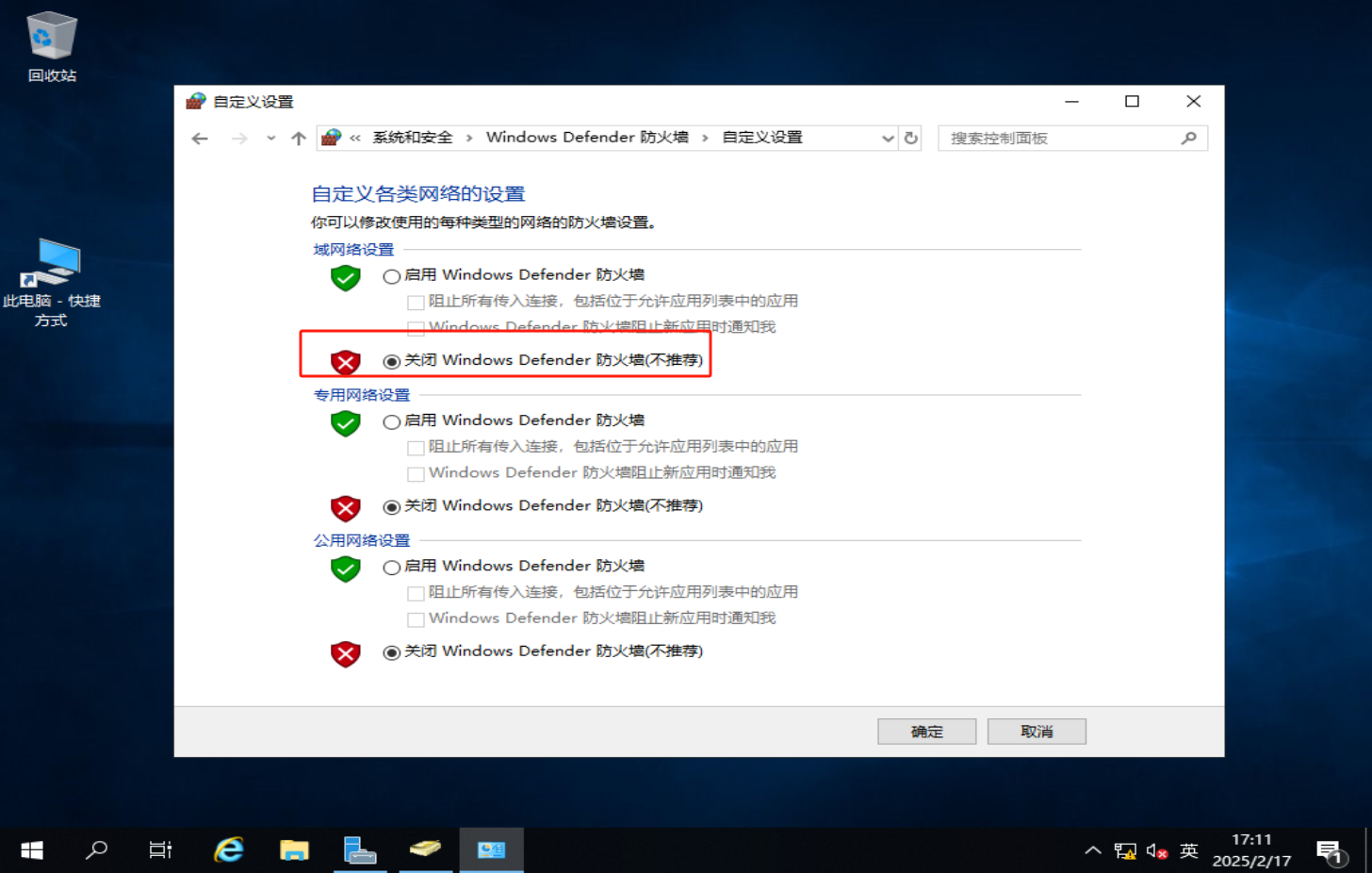The image size is (1372, 873).
Task: Click the Forward navigation arrow
Action: click(239, 139)
